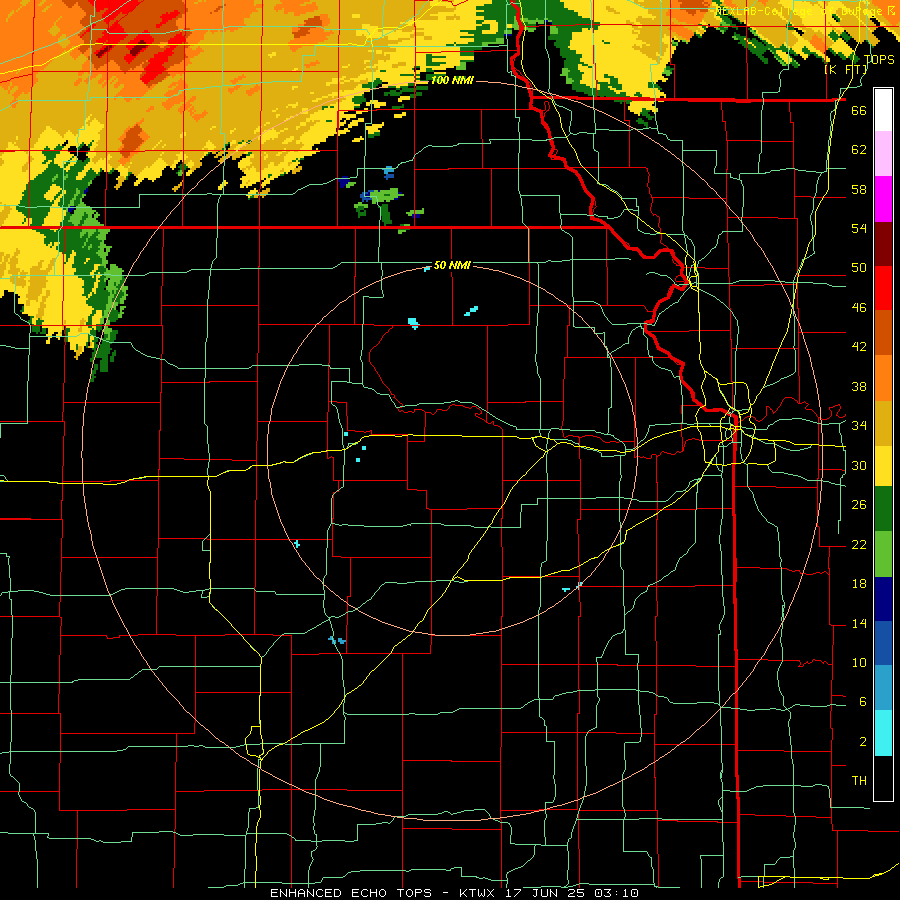
Task: Click the "TH" threshold legend label
Action: point(859,781)
